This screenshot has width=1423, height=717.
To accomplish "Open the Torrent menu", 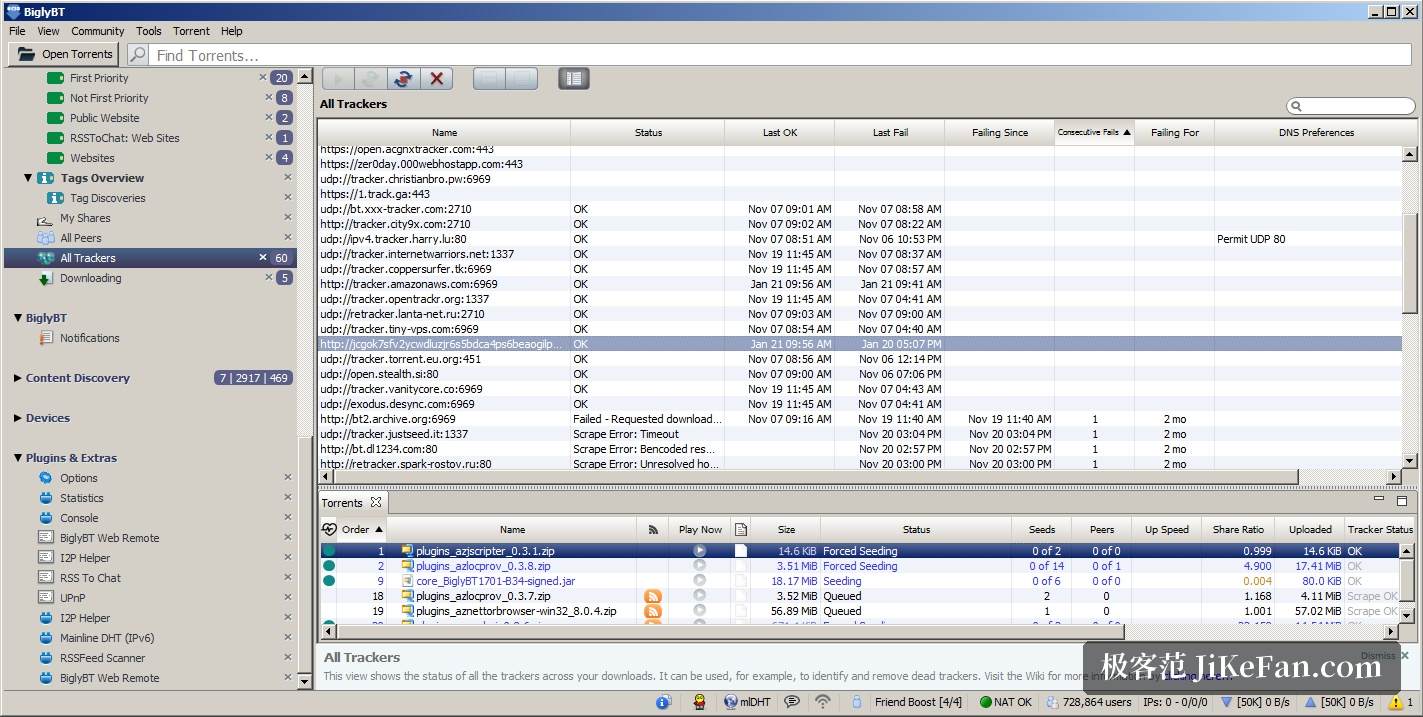I will click(x=191, y=31).
